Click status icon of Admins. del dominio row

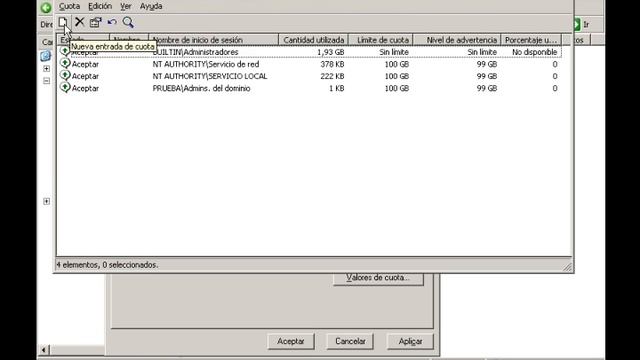tap(65, 87)
